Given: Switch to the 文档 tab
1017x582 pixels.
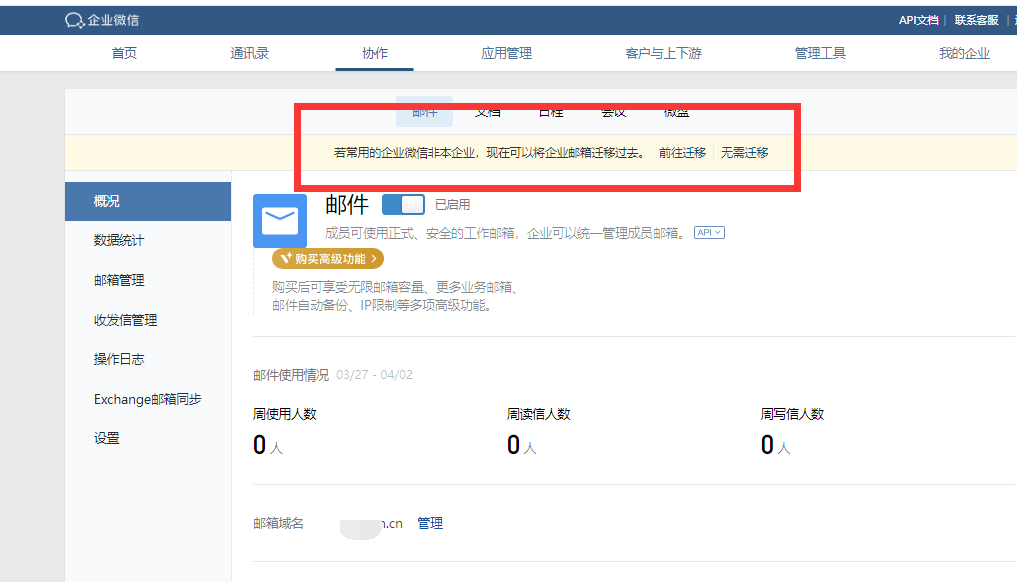Looking at the screenshot, I should tap(487, 111).
